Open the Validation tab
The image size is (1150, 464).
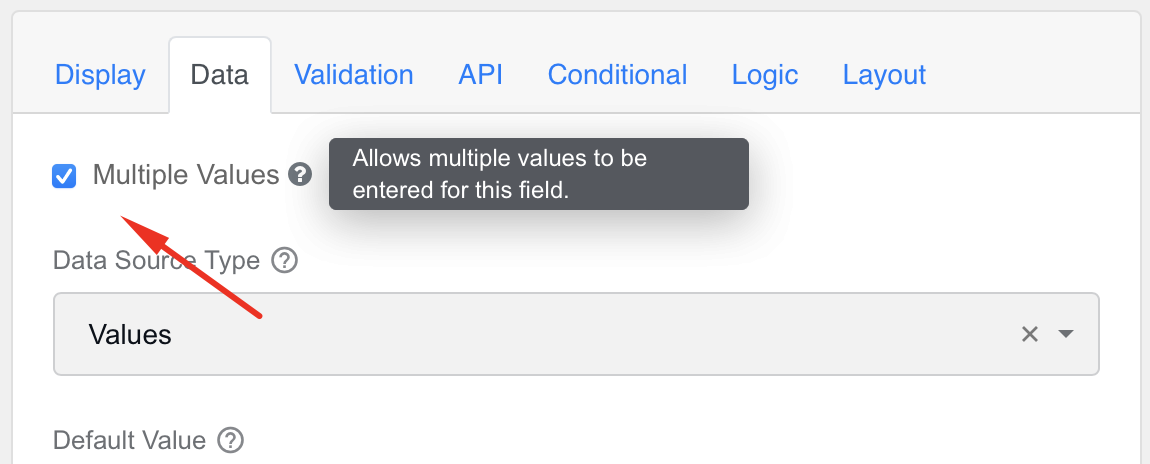point(354,75)
